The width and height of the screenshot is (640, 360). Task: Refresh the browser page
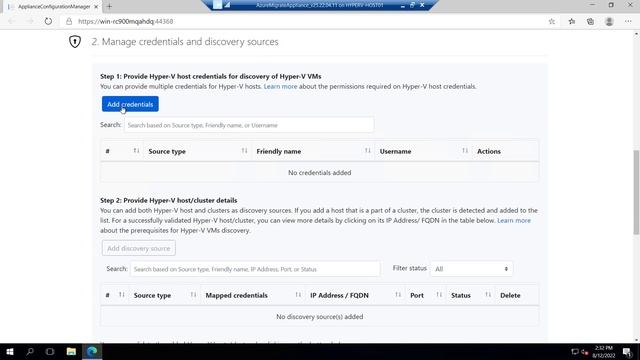click(48, 21)
